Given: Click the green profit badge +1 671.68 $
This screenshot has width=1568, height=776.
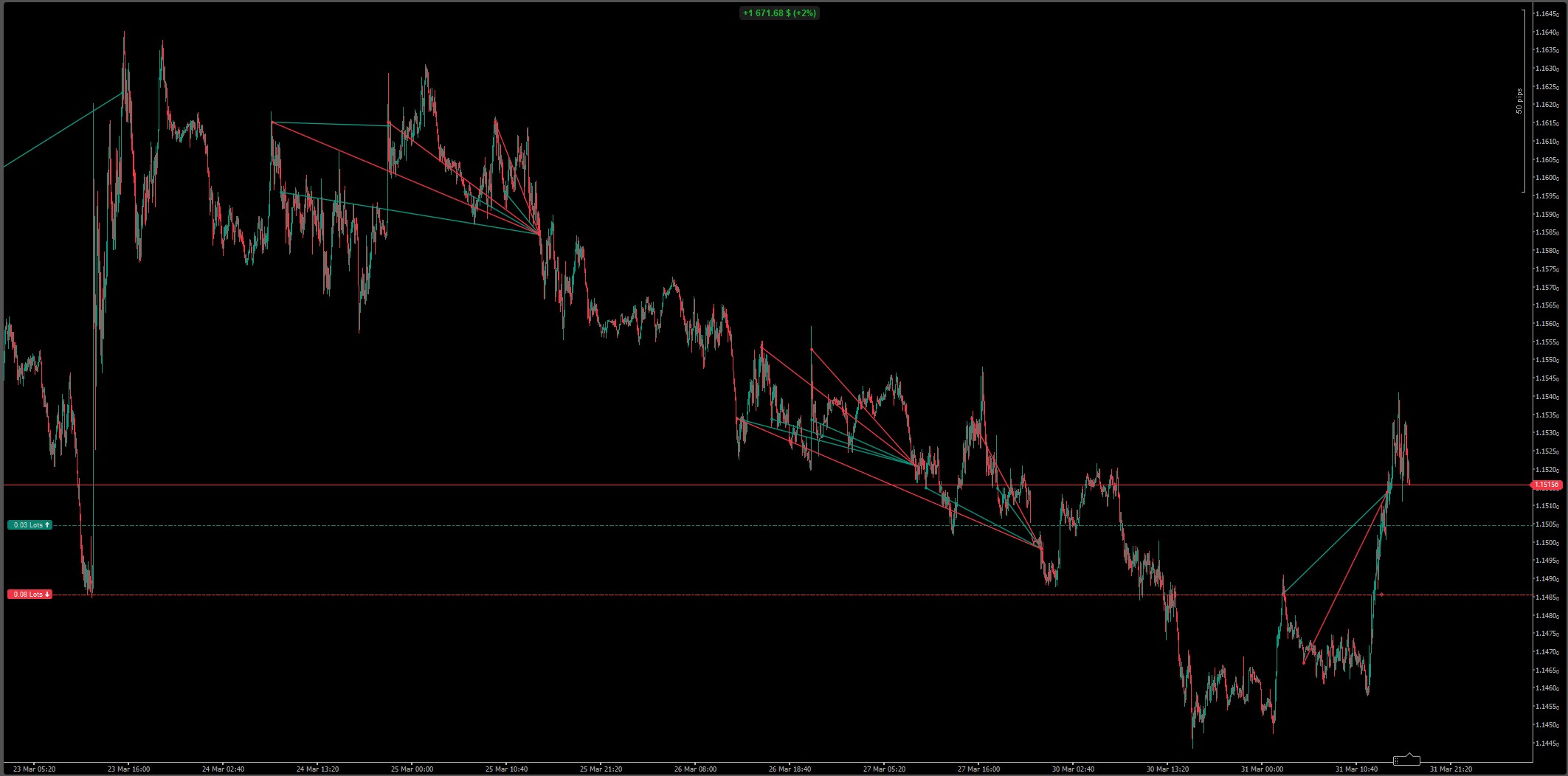Looking at the screenshot, I should [779, 13].
